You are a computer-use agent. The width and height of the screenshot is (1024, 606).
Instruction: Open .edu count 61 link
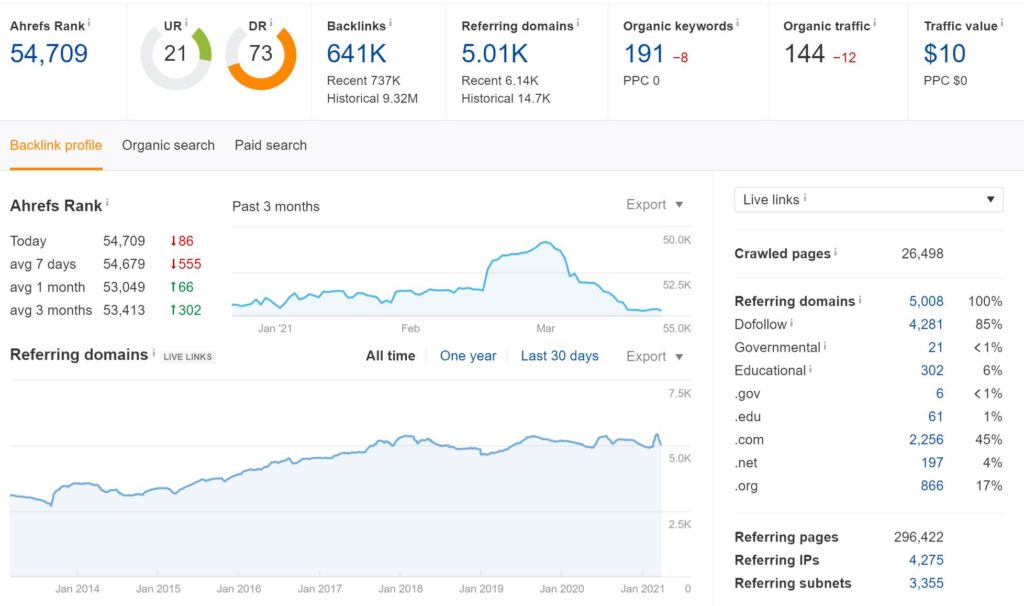(936, 417)
